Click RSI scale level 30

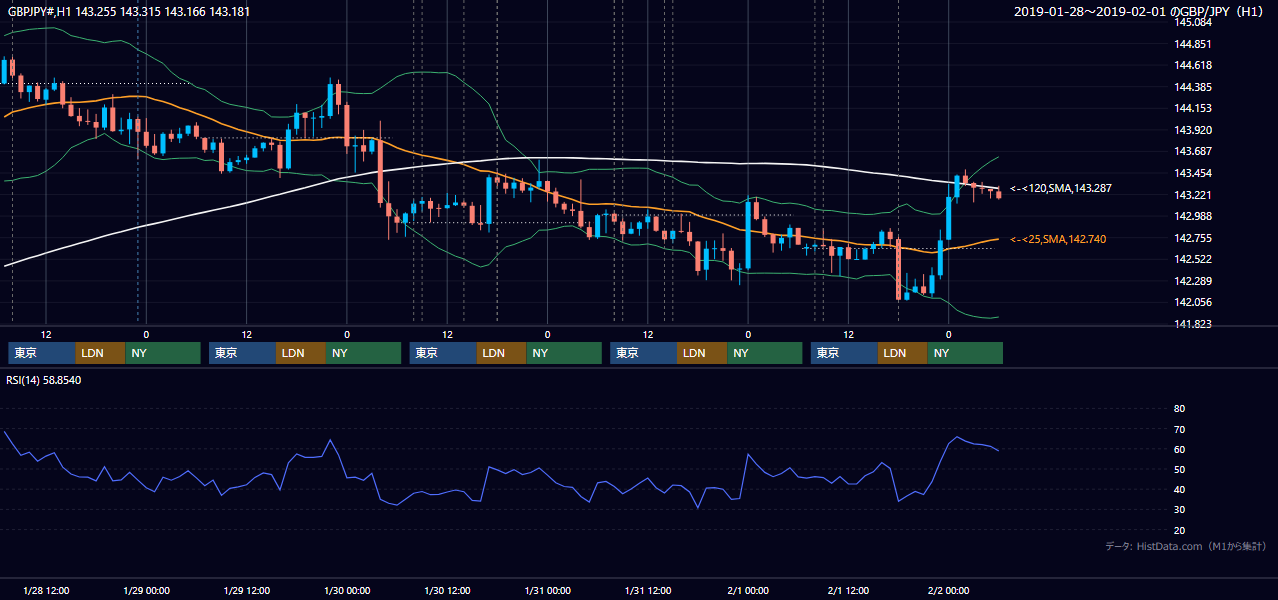(x=1179, y=510)
